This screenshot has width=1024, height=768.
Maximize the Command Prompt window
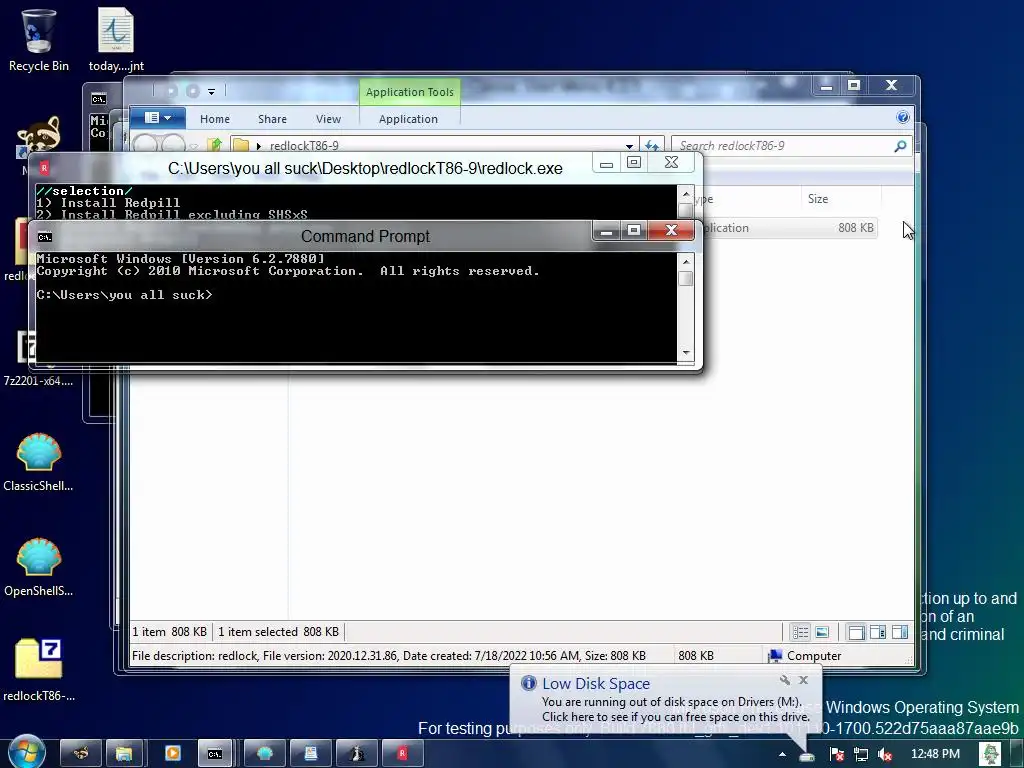point(633,230)
